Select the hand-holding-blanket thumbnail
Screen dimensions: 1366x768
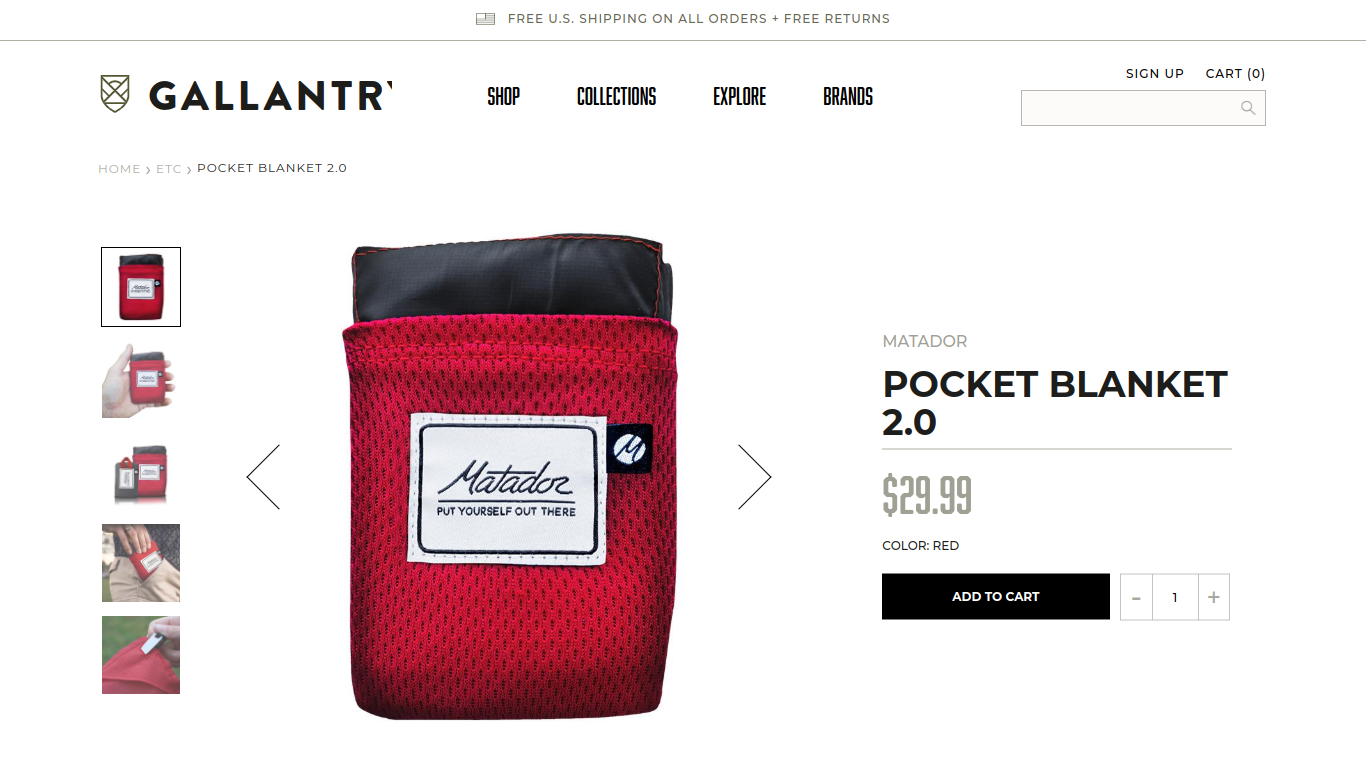coord(141,379)
